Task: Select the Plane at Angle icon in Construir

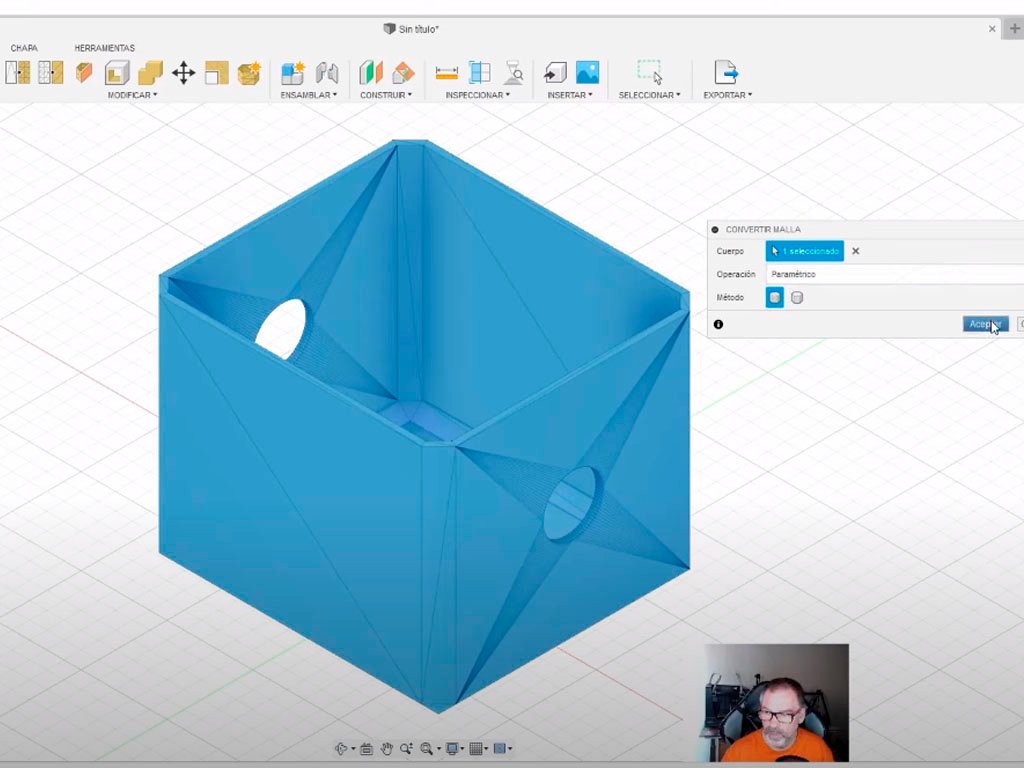Action: click(404, 72)
